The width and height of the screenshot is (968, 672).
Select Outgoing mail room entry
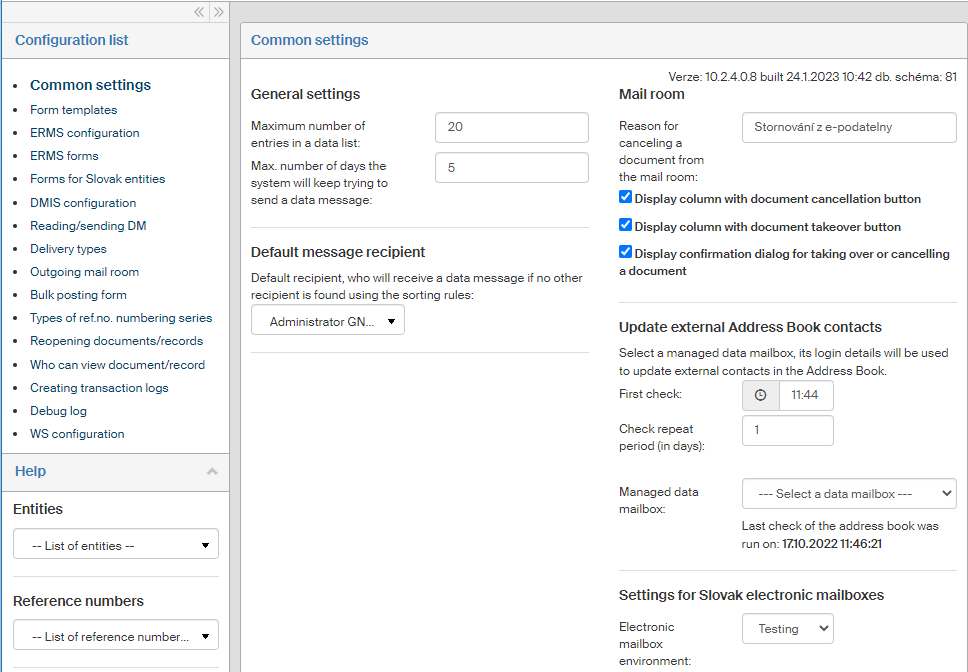(x=84, y=272)
